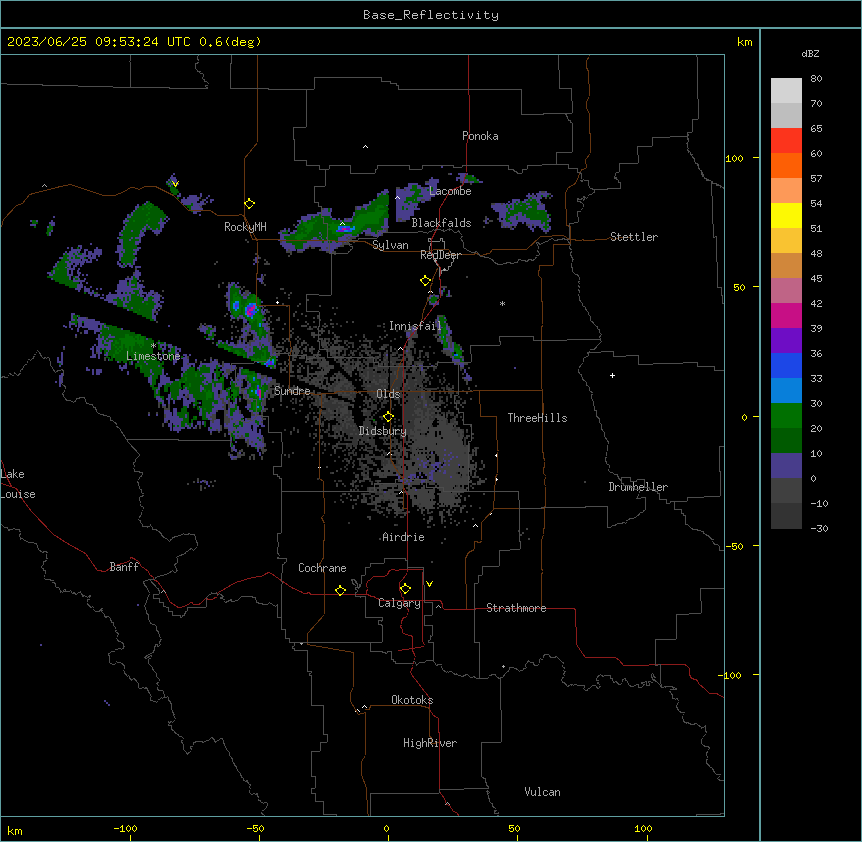Click the Cochrane city label
Image resolution: width=862 pixels, height=842 pixels.
click(x=322, y=568)
